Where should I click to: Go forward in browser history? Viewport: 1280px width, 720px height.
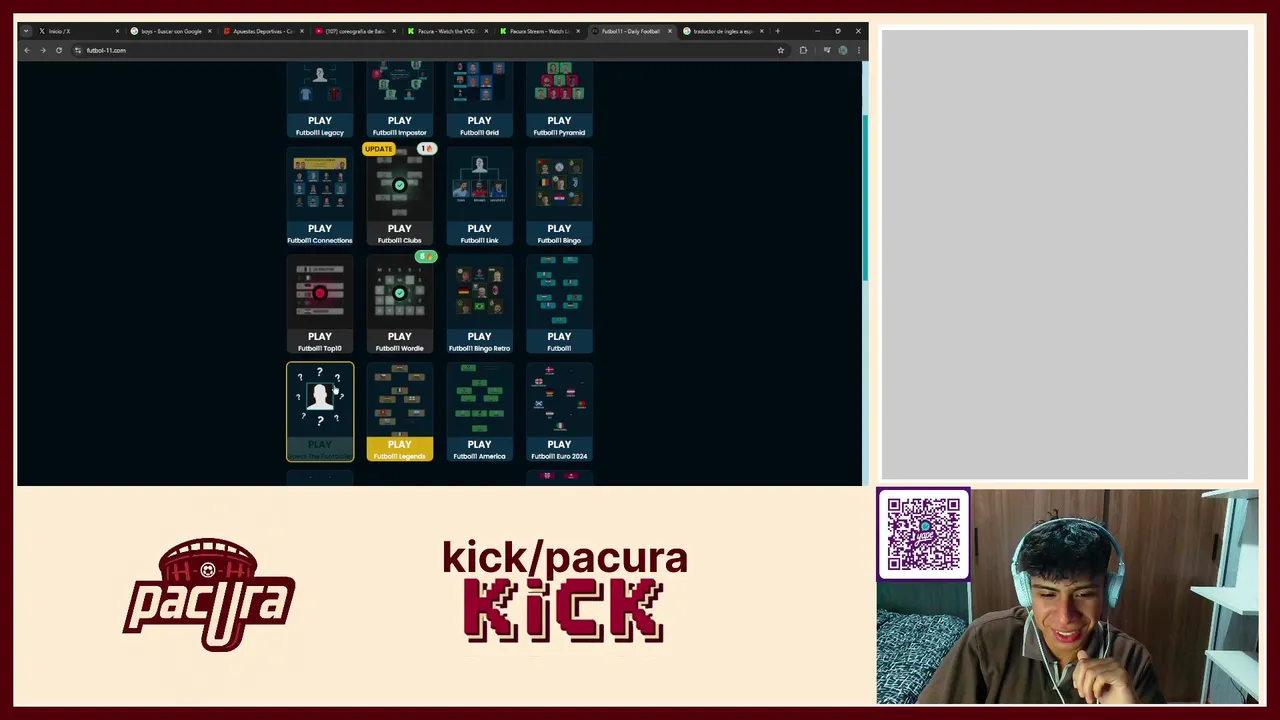[x=43, y=50]
